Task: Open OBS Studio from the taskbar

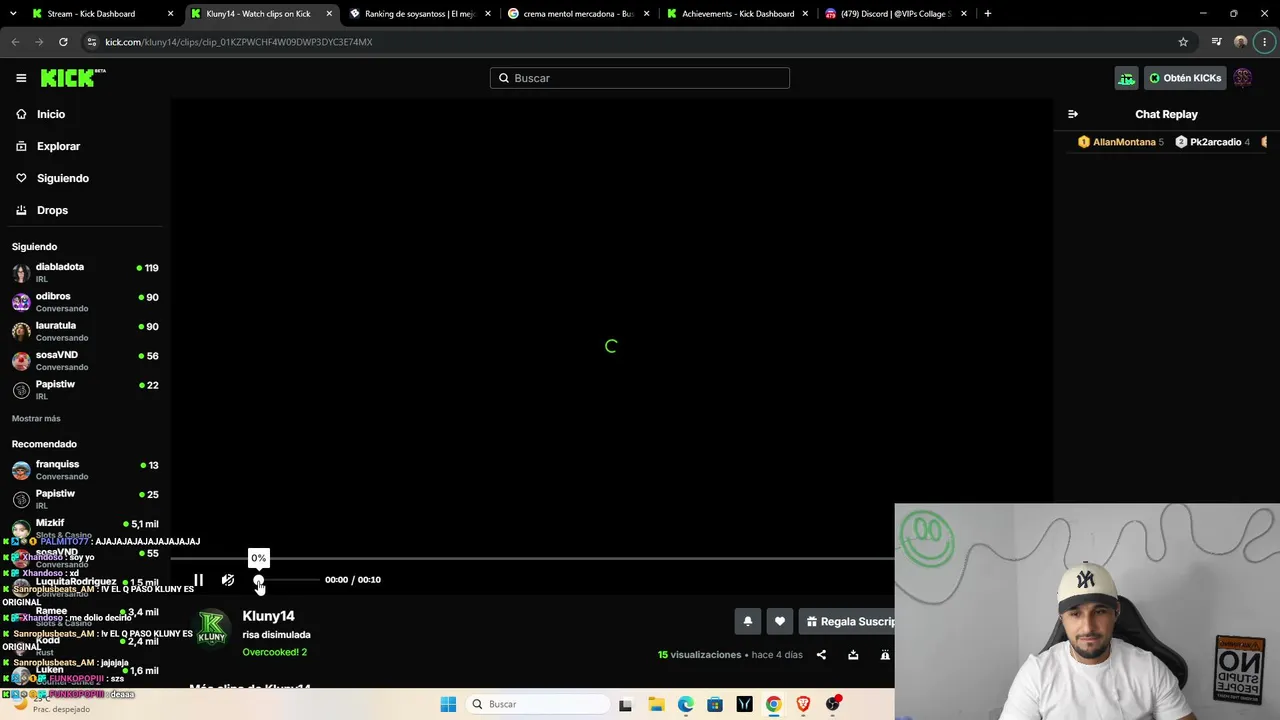Action: (833, 704)
